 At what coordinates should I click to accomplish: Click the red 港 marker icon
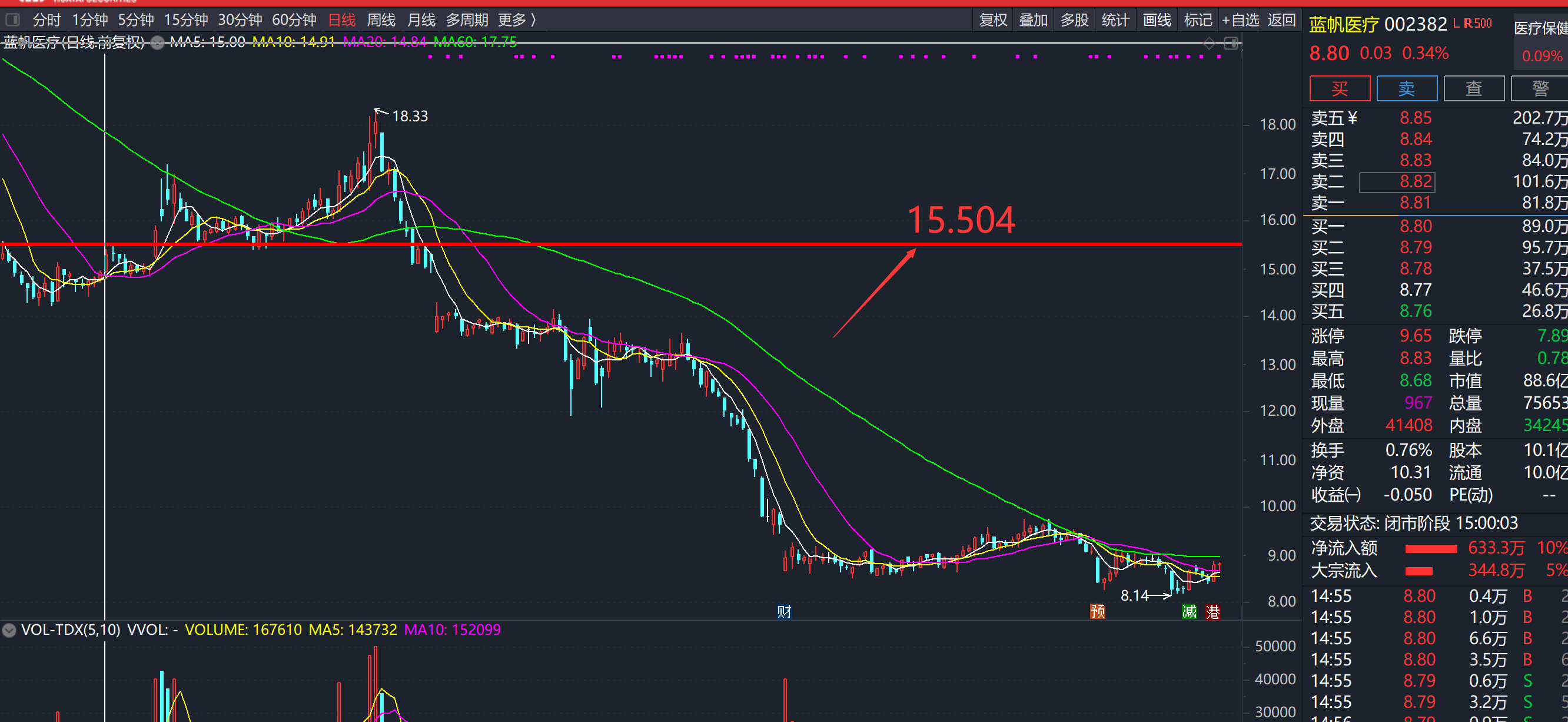point(1212,612)
